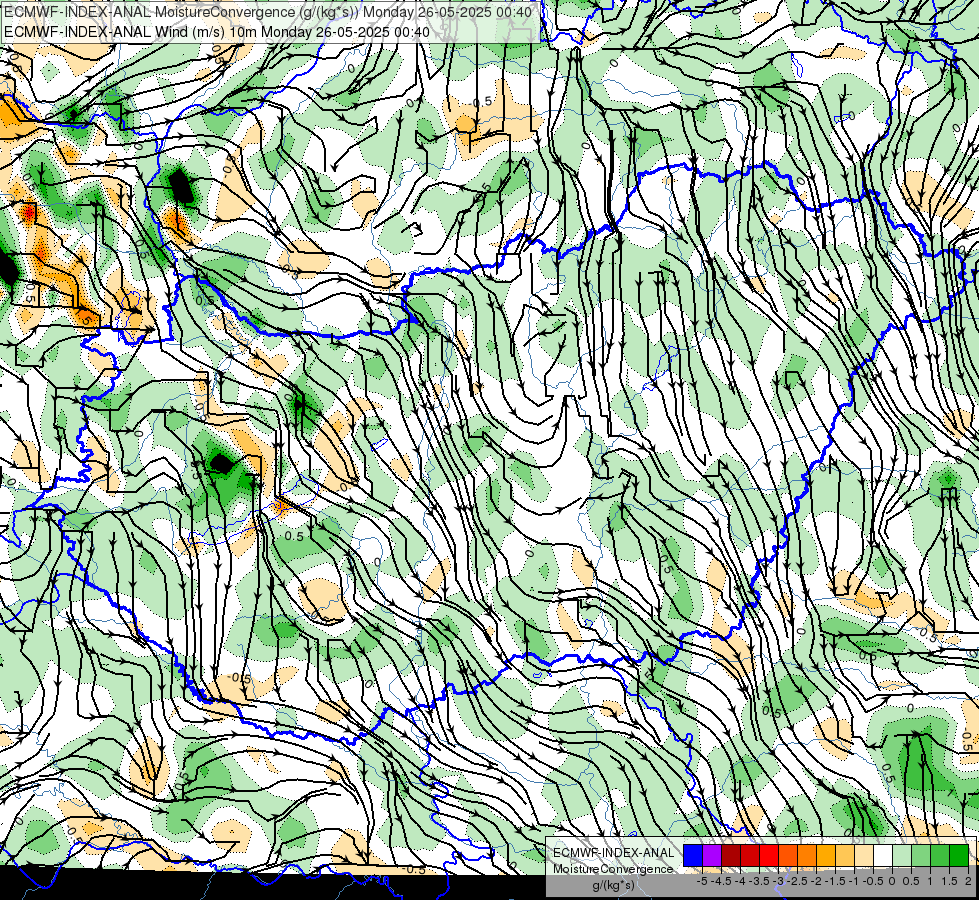Click the 0.5 legend tick value
Image resolution: width=979 pixels, height=900 pixels.
(911, 881)
